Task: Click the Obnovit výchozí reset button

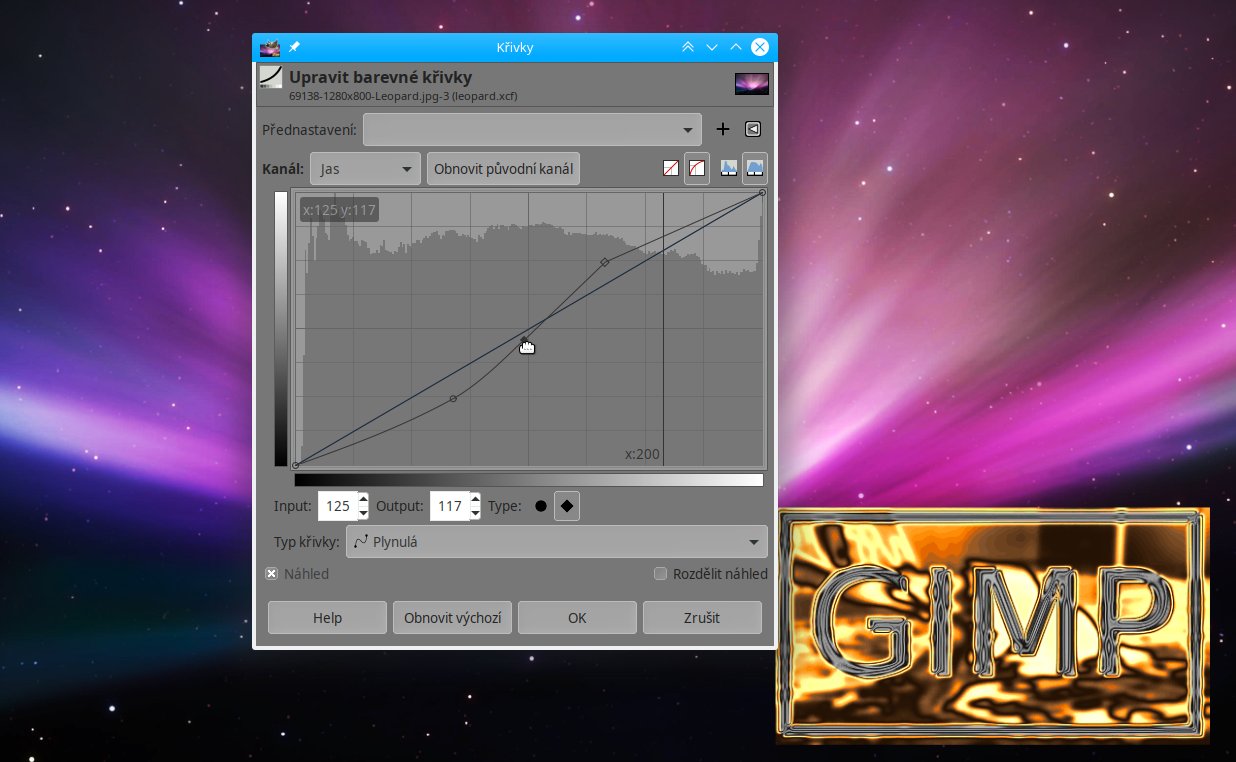Action: tap(452, 618)
